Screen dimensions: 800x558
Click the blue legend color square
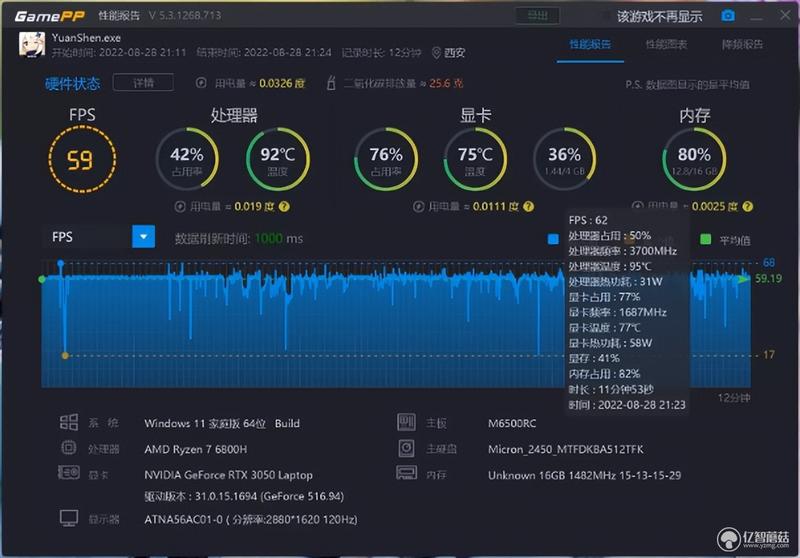(x=553, y=239)
